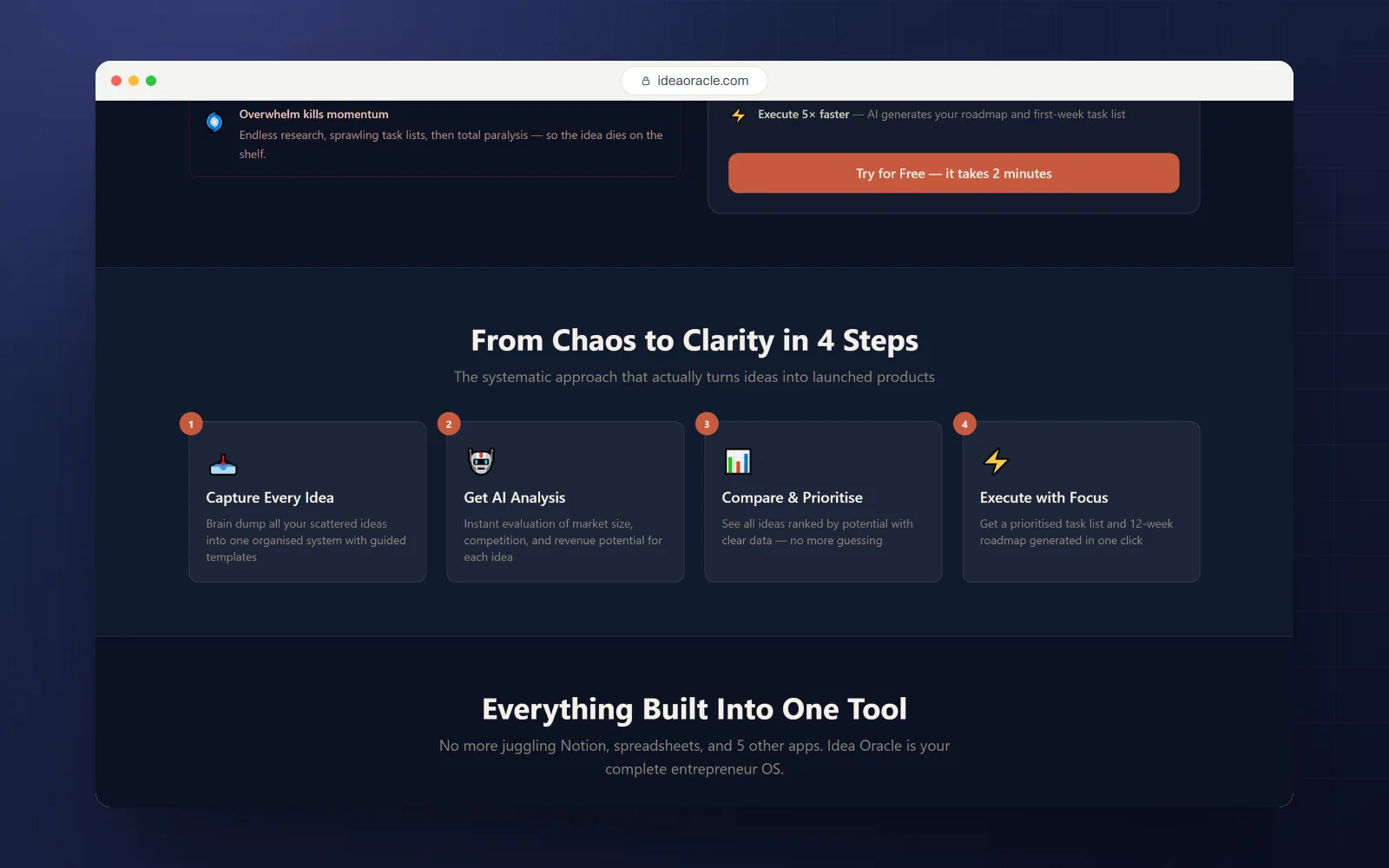
Task: Click the small lightning icon next to Execute 5× faster
Action: [x=739, y=115]
